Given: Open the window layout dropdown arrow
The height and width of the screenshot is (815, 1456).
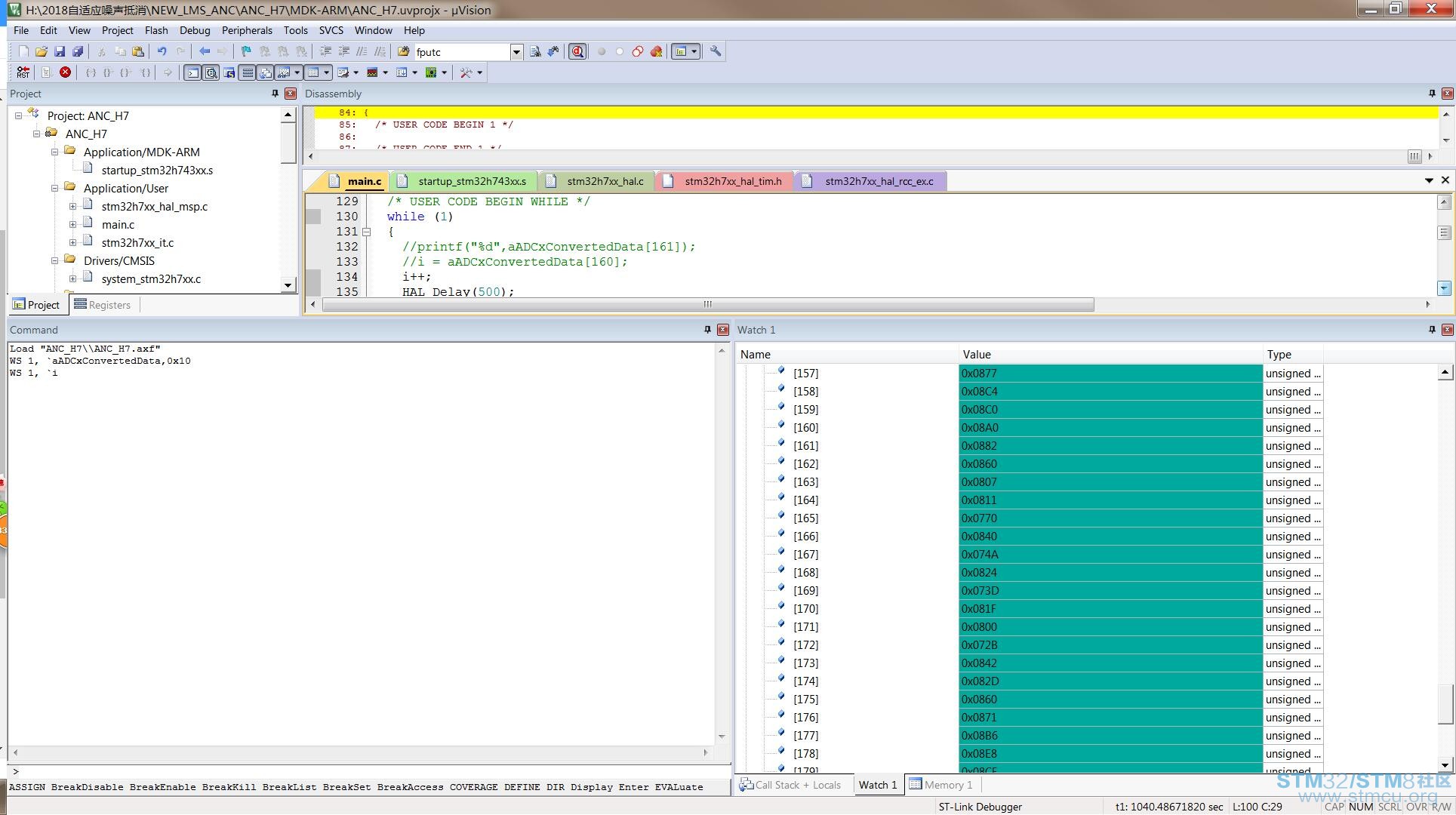Looking at the screenshot, I should click(694, 51).
